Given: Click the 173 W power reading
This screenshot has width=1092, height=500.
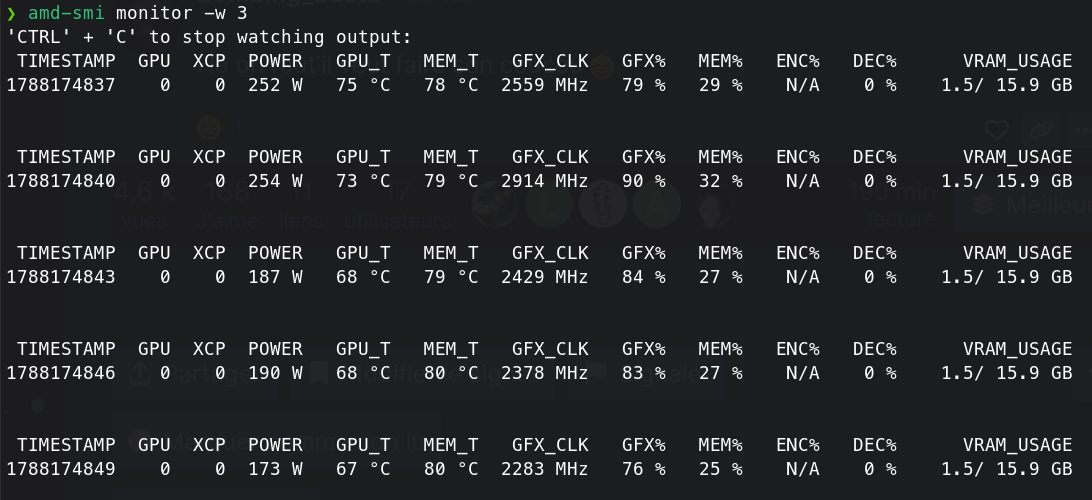Looking at the screenshot, I should point(275,469).
